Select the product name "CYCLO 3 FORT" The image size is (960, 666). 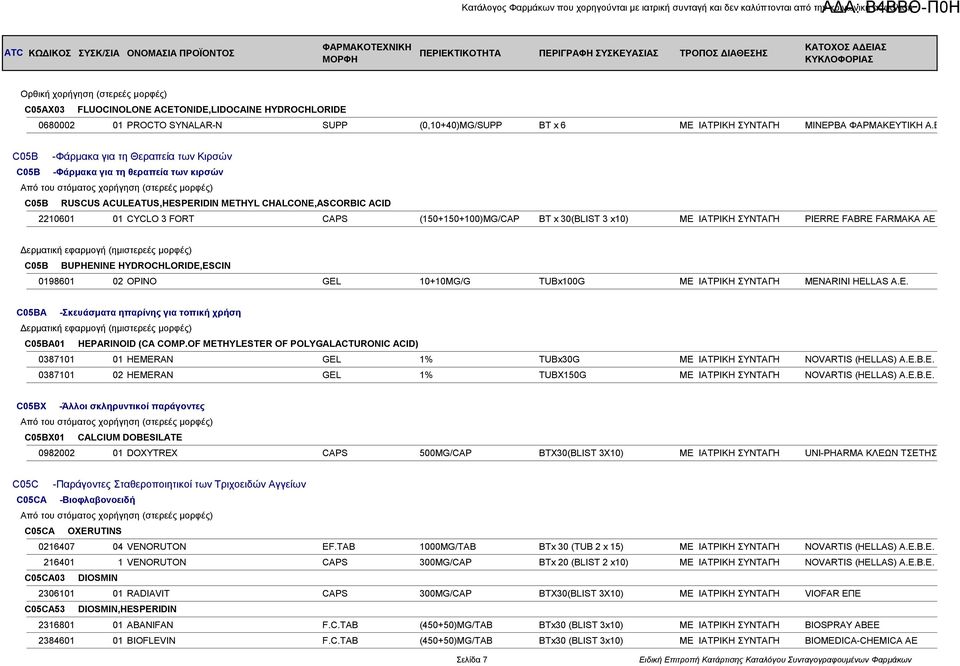click(x=160, y=219)
